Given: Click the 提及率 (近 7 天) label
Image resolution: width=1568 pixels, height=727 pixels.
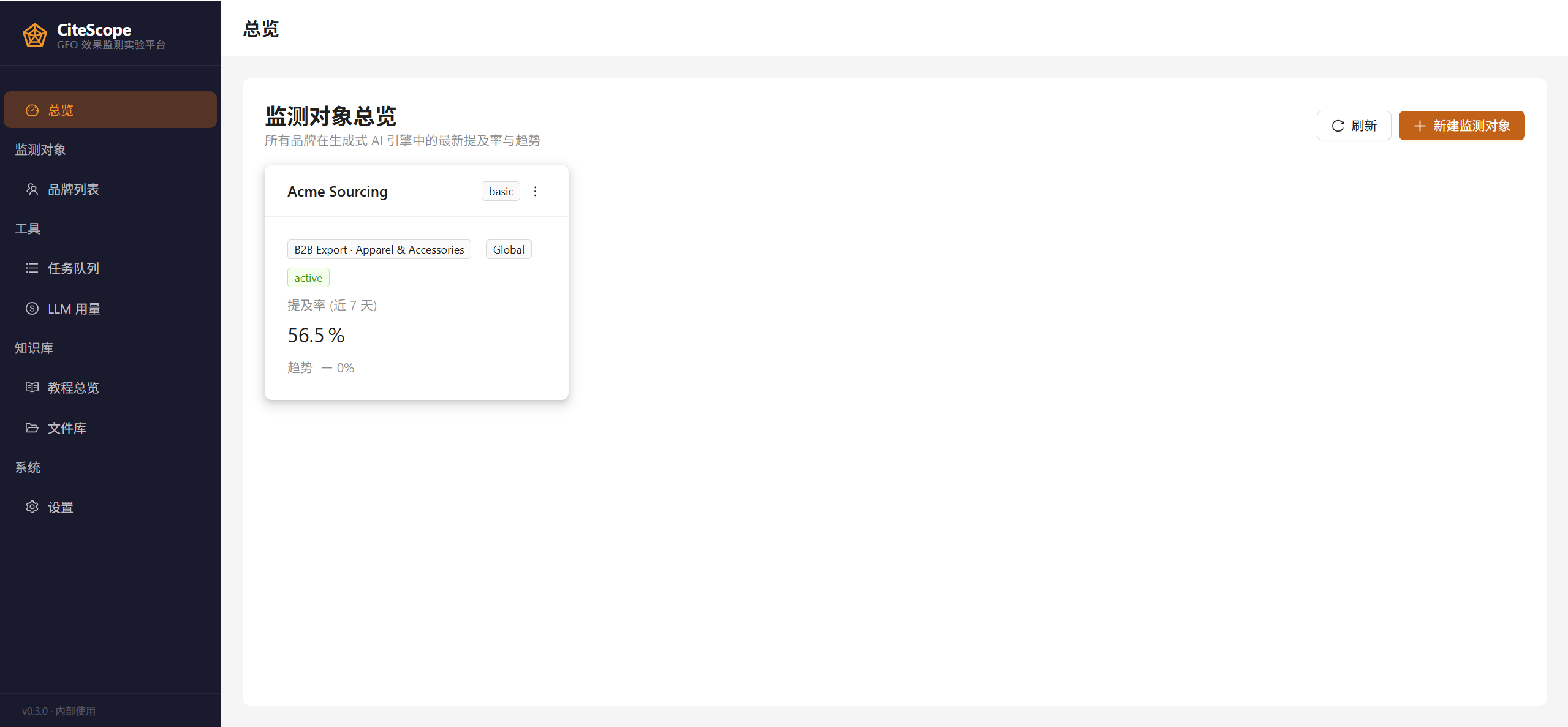Looking at the screenshot, I should pyautogui.click(x=332, y=306).
